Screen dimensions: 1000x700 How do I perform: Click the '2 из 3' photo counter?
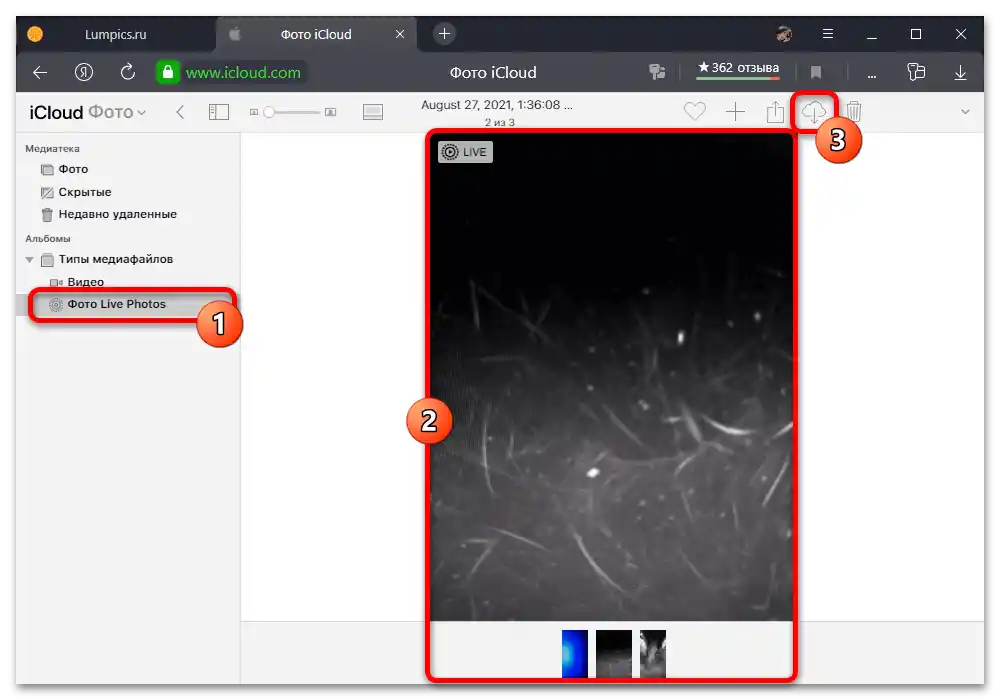499,122
